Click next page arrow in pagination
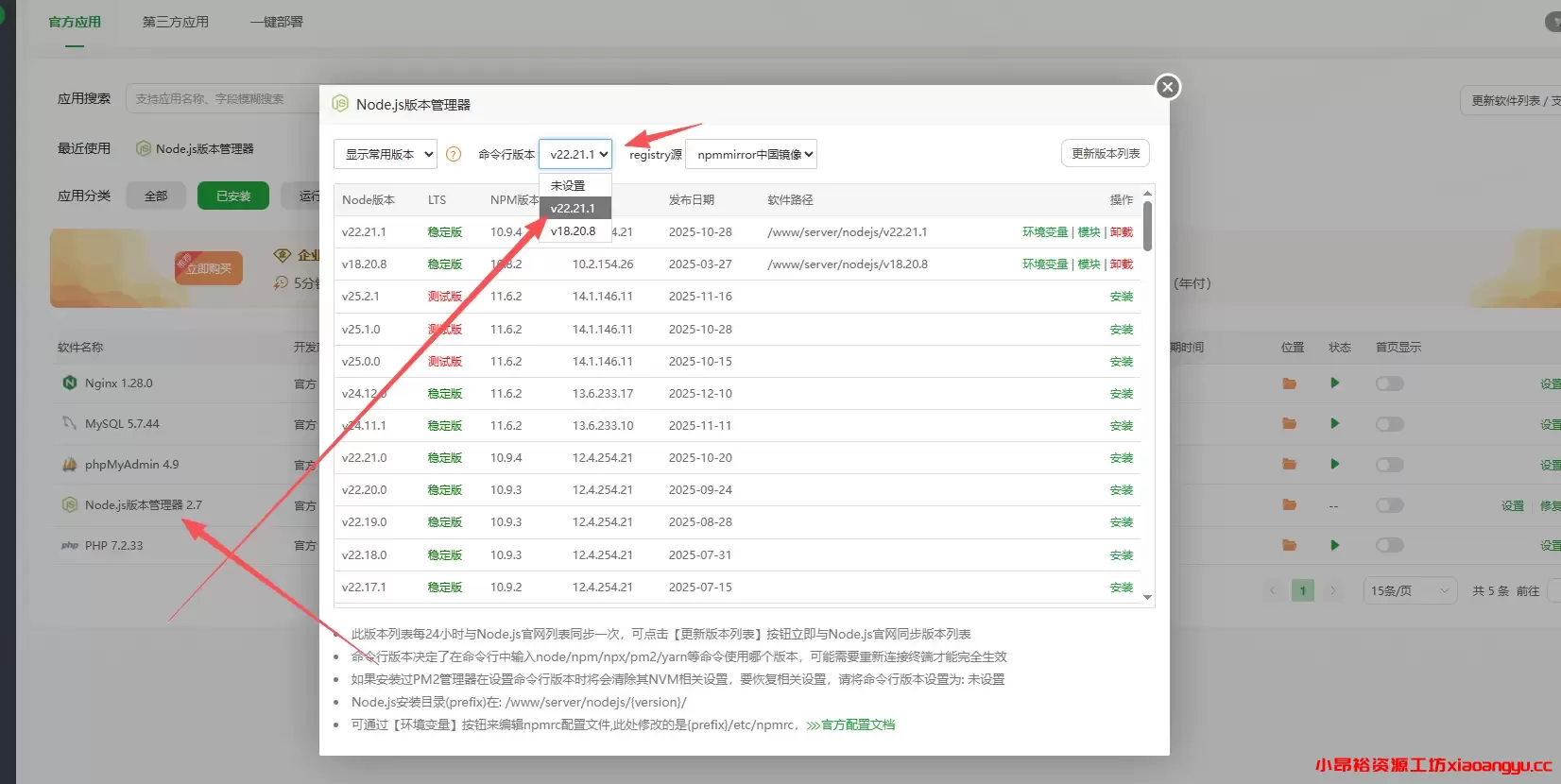The image size is (1561, 784). 1333,591
